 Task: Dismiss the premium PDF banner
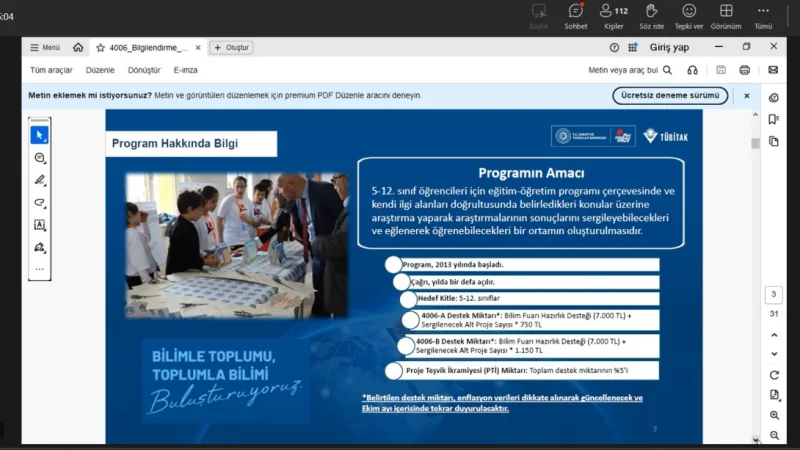coord(746,95)
